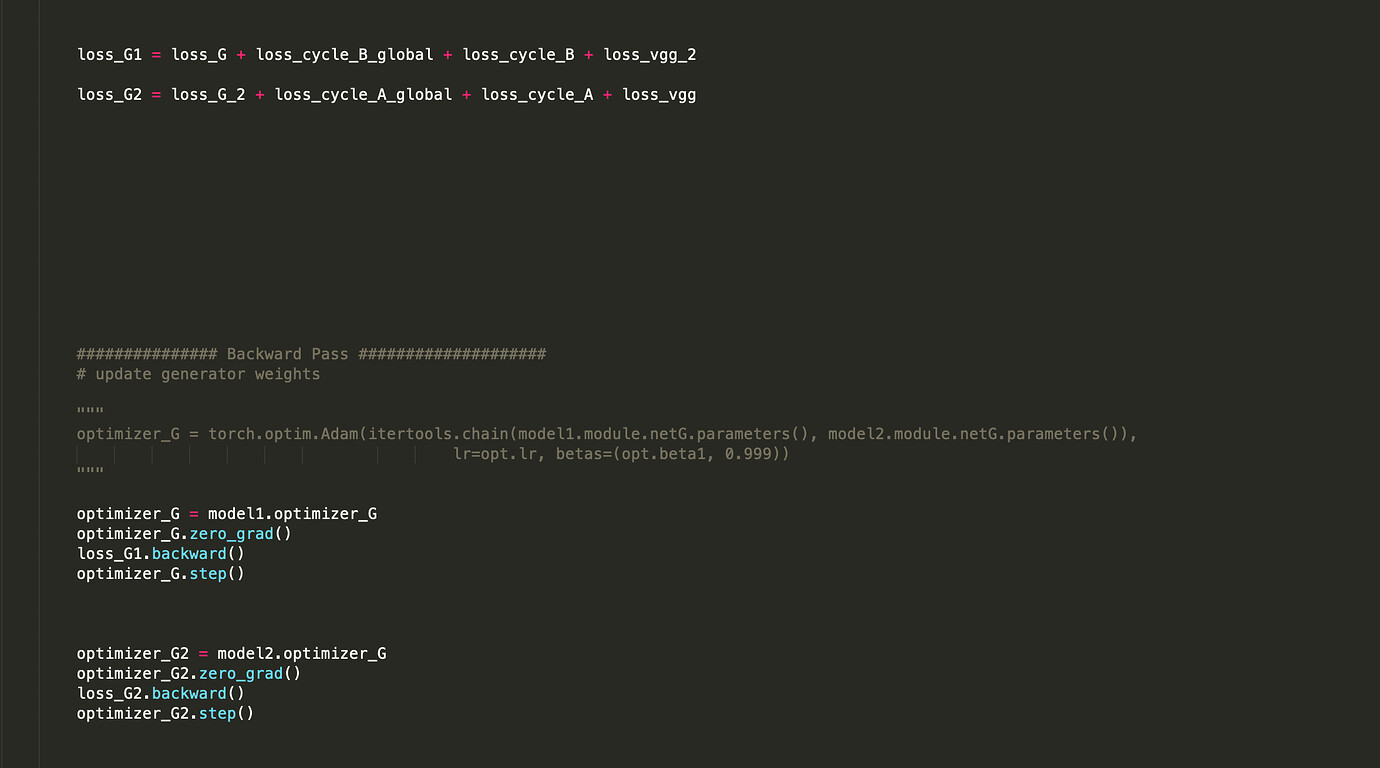This screenshot has height=768, width=1380.
Task: Click loss_G2 variable name at line start
Action: tap(110, 95)
